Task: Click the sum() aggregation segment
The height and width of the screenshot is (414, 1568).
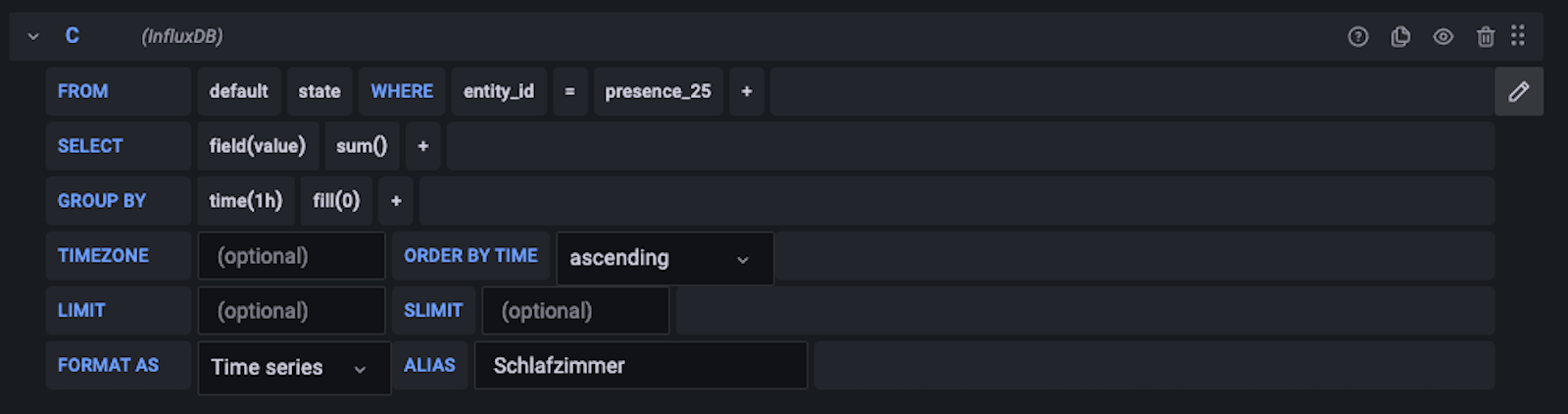Action: [362, 146]
